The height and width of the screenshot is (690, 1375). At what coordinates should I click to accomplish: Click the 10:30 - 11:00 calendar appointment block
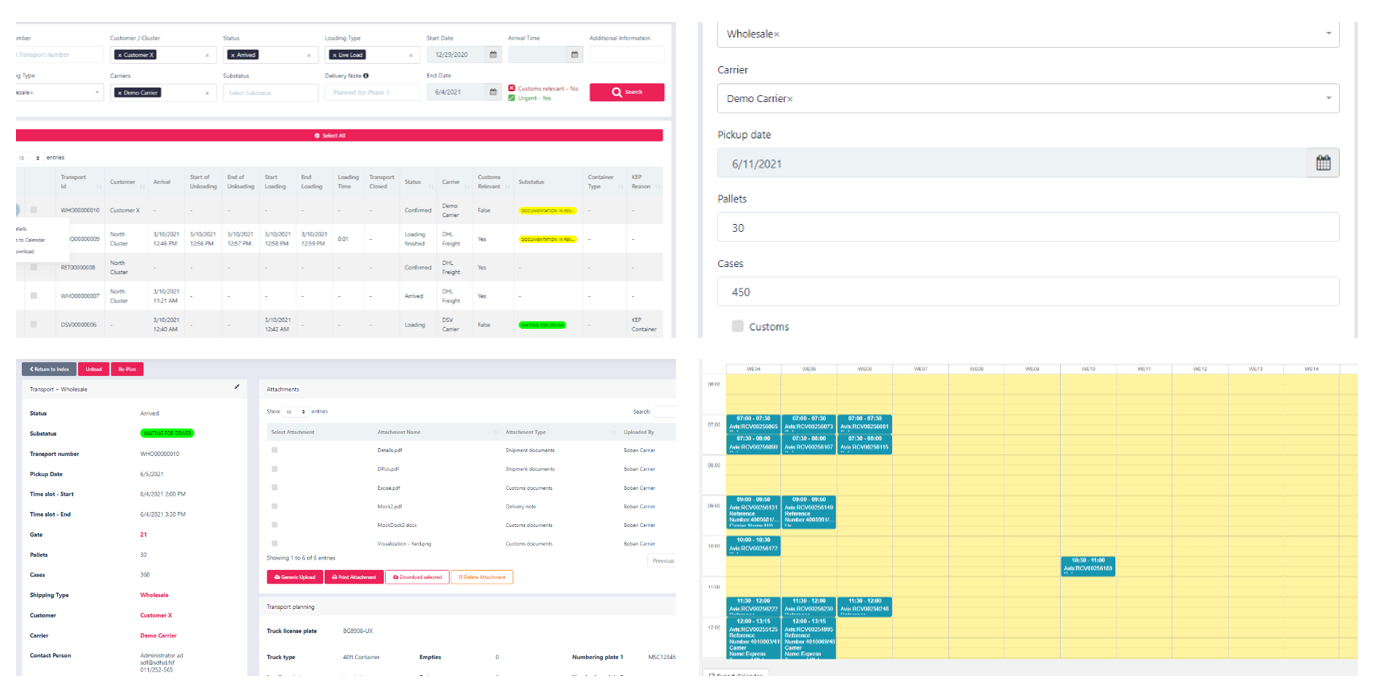click(x=1087, y=566)
